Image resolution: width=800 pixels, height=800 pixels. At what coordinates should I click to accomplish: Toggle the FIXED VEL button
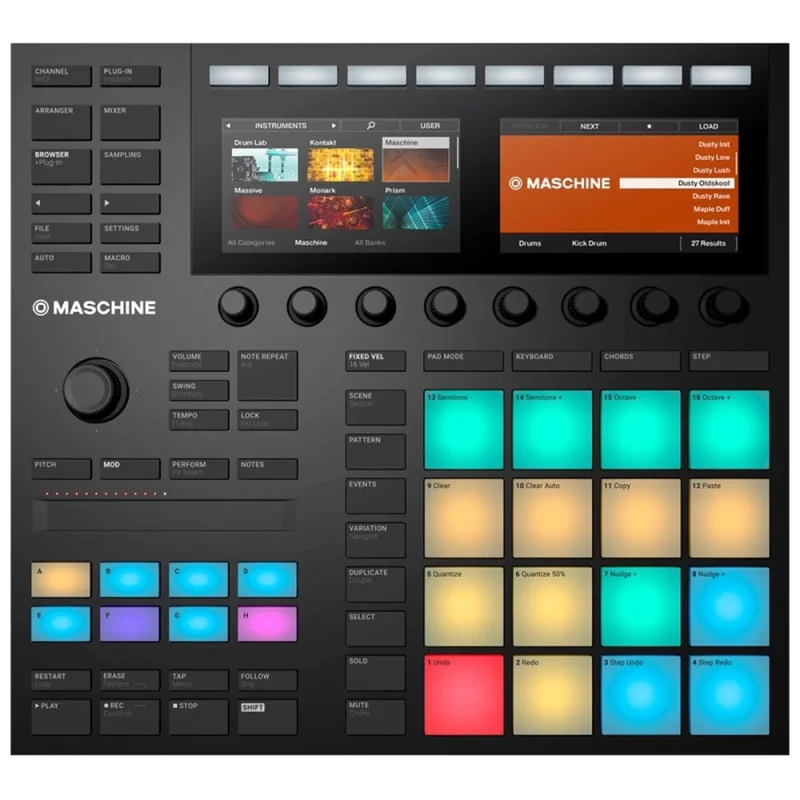click(376, 361)
